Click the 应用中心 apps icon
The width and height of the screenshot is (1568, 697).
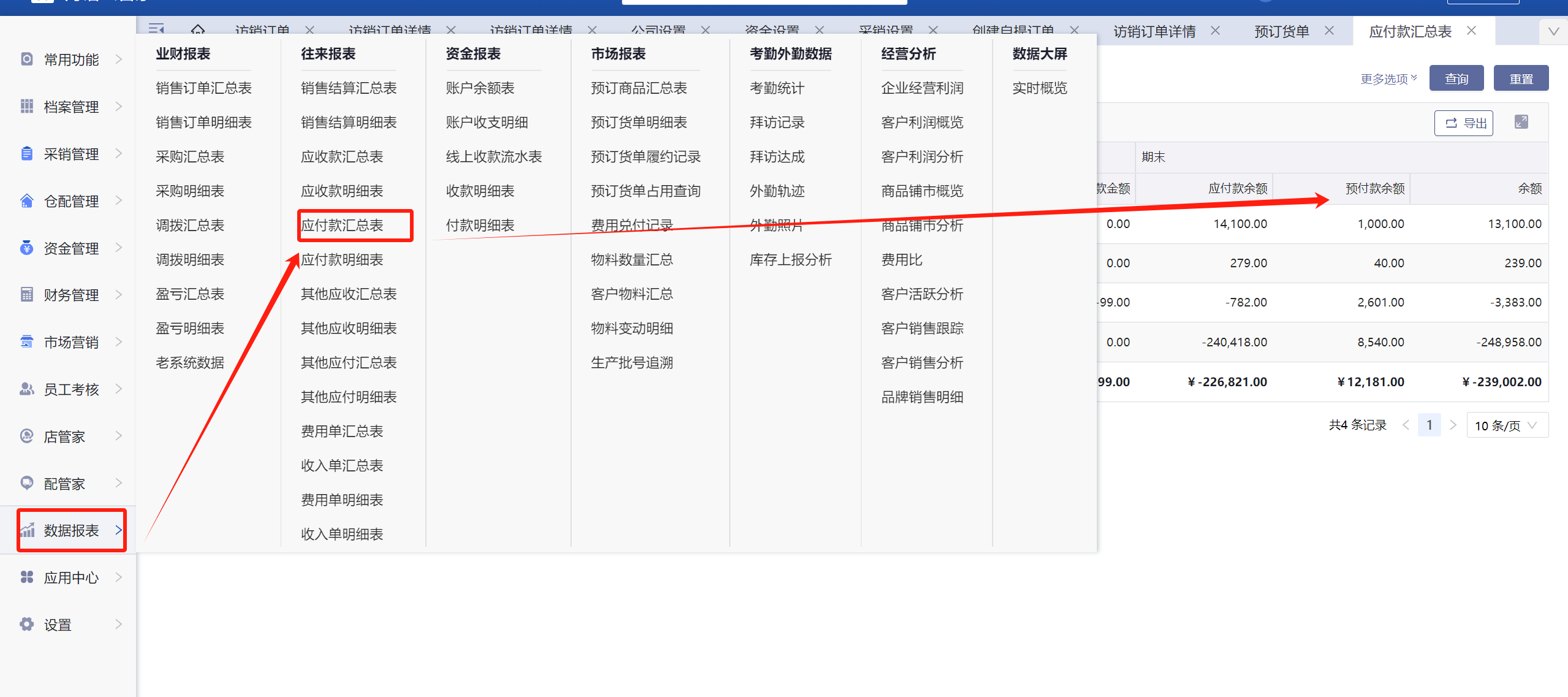pos(26,577)
